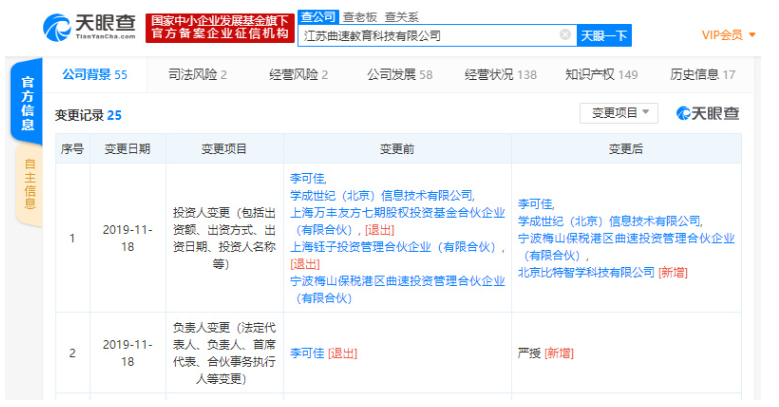This screenshot has width=779, height=407.
Task: Click the 变更后 column header
Action: point(625,149)
